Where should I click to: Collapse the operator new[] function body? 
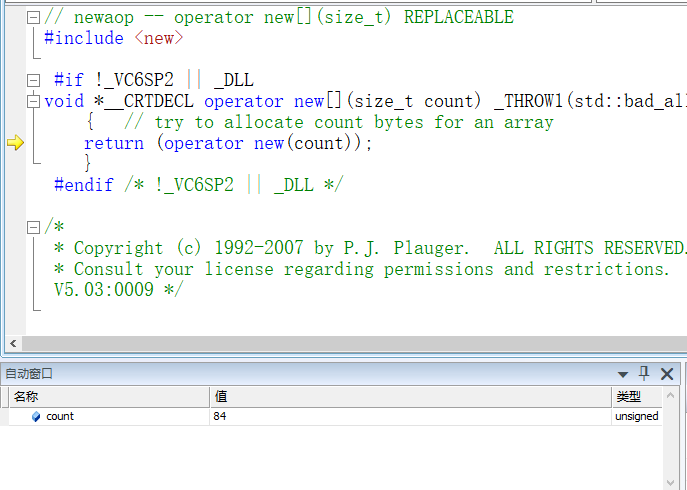(33, 102)
